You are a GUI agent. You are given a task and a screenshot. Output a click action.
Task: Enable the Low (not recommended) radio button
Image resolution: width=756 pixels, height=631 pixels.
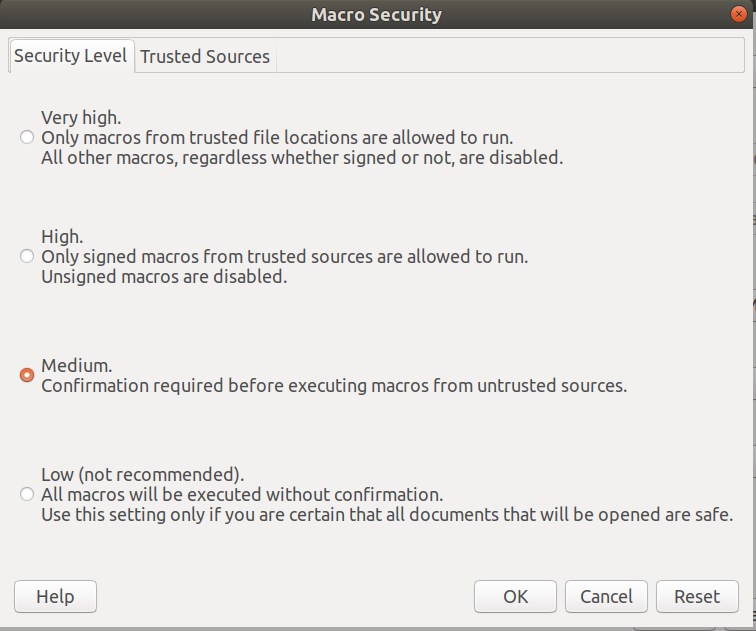(x=27, y=494)
